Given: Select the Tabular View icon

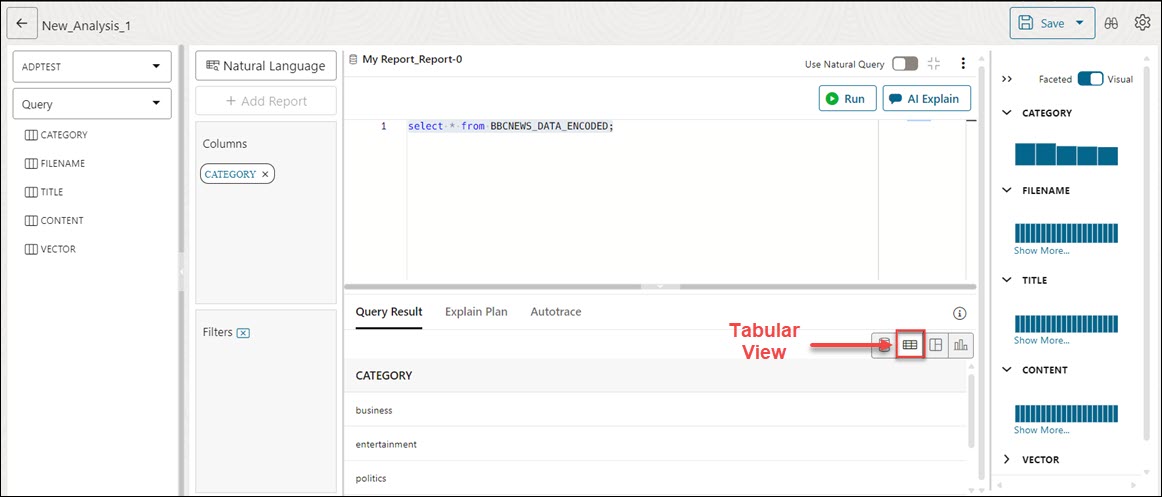Looking at the screenshot, I should (x=909, y=345).
